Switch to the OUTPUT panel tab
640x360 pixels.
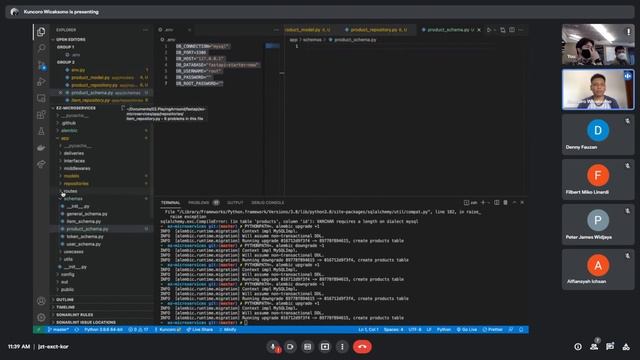(x=235, y=202)
